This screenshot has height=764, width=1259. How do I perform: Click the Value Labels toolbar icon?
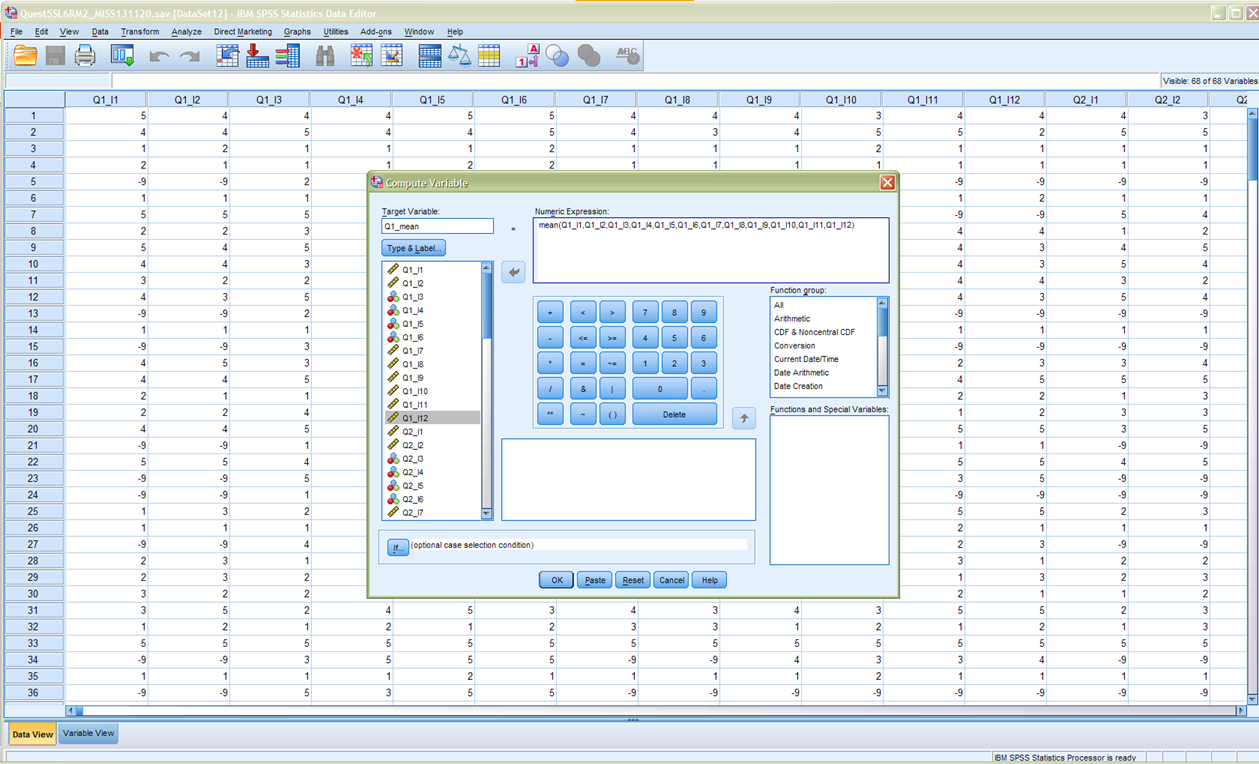coord(527,56)
